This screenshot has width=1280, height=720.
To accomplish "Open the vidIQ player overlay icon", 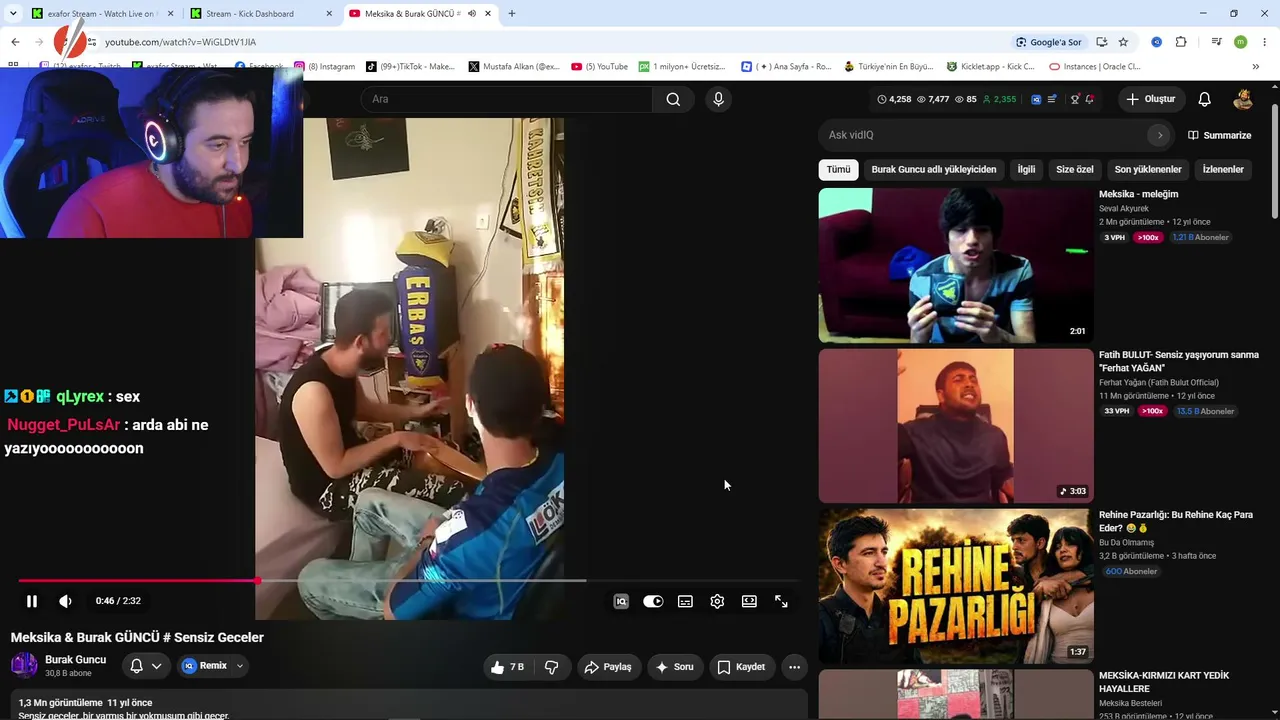I will coord(621,601).
